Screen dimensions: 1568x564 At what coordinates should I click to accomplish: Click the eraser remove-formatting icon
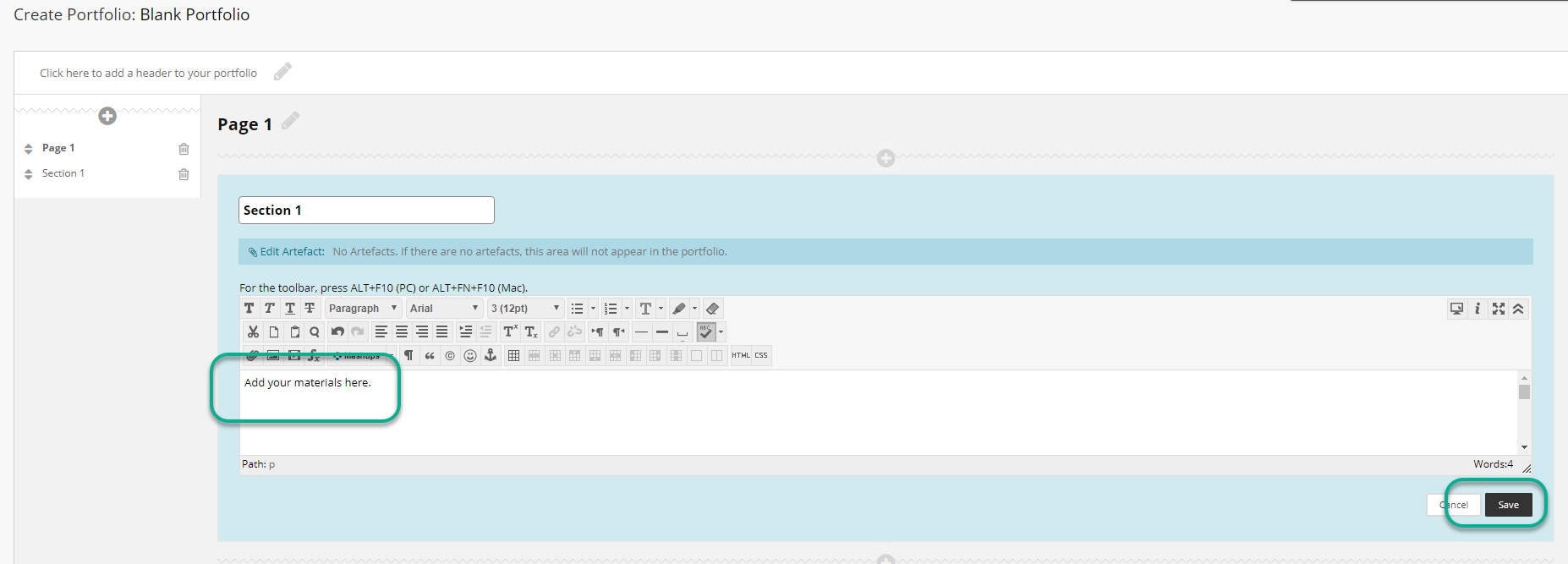coord(712,309)
